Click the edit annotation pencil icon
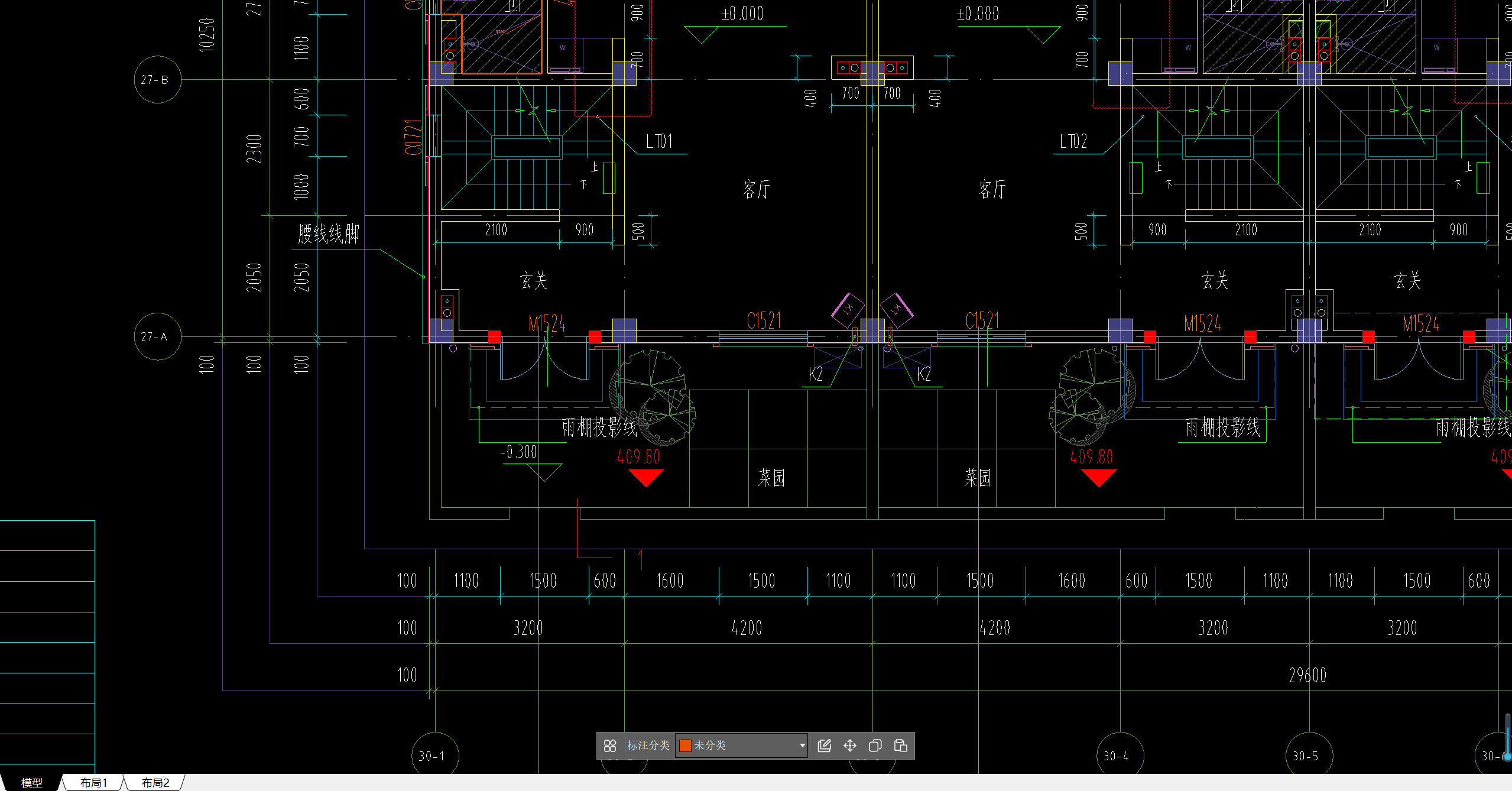Screen dimensions: 1512x791 (824, 745)
